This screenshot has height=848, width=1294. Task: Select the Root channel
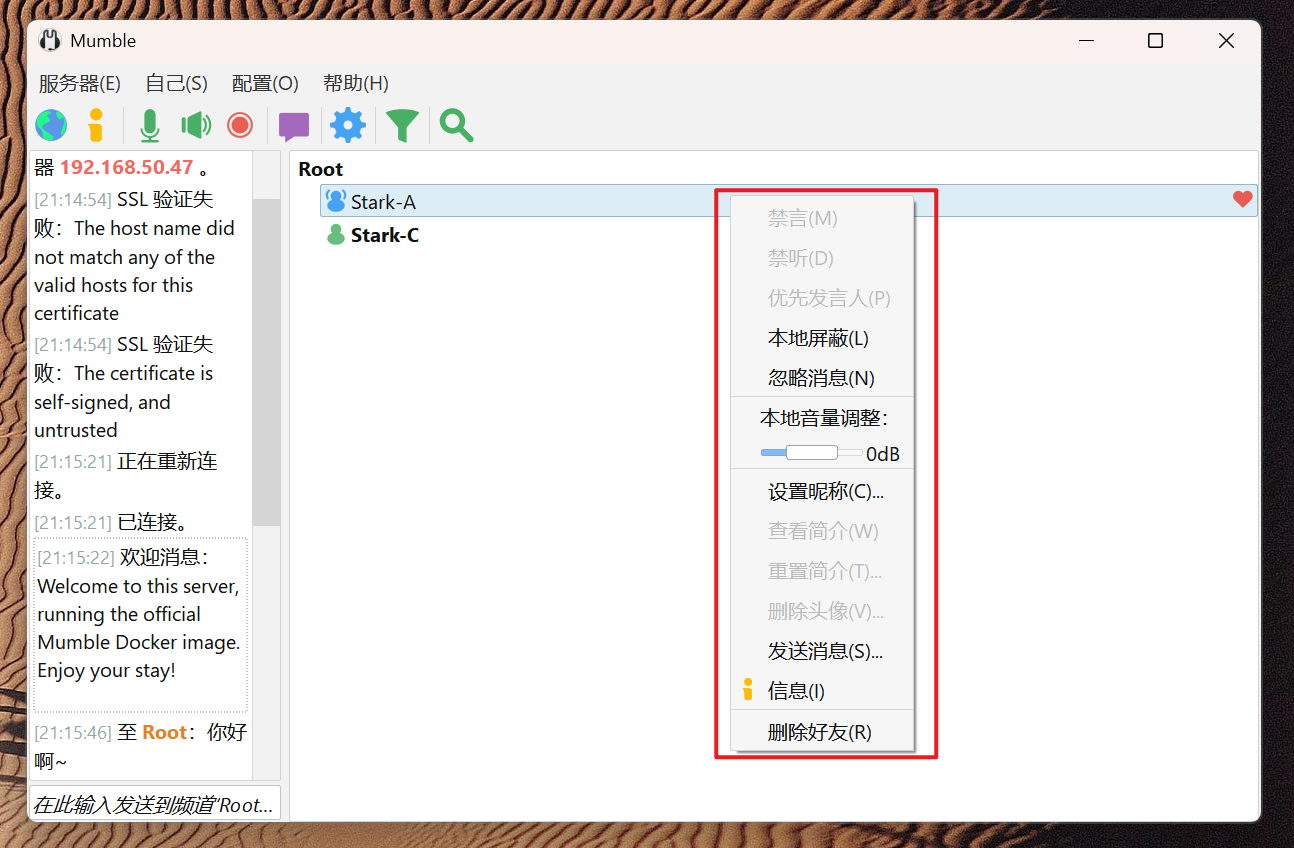[321, 169]
